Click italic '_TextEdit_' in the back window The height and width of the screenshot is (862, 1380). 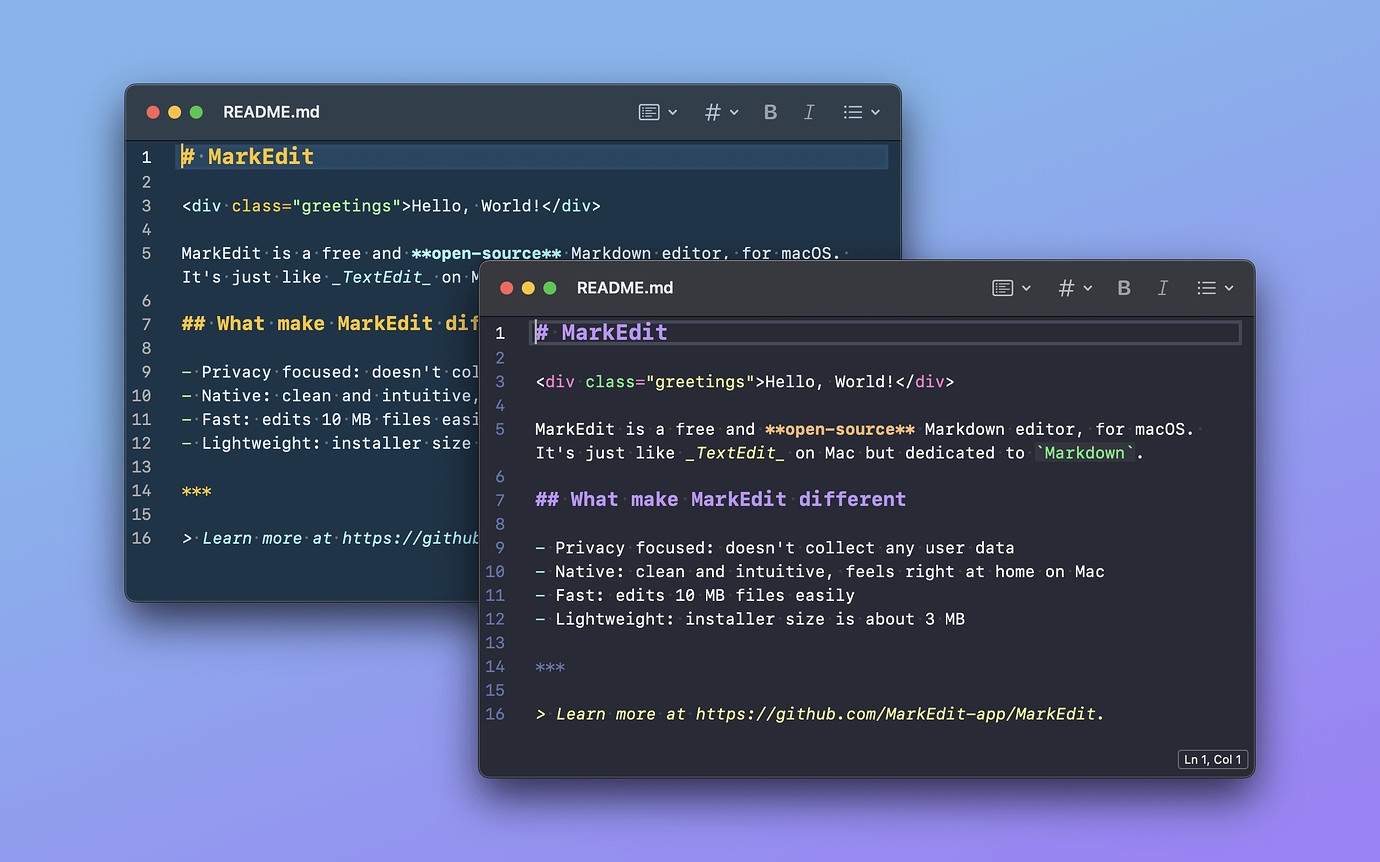coord(381,277)
